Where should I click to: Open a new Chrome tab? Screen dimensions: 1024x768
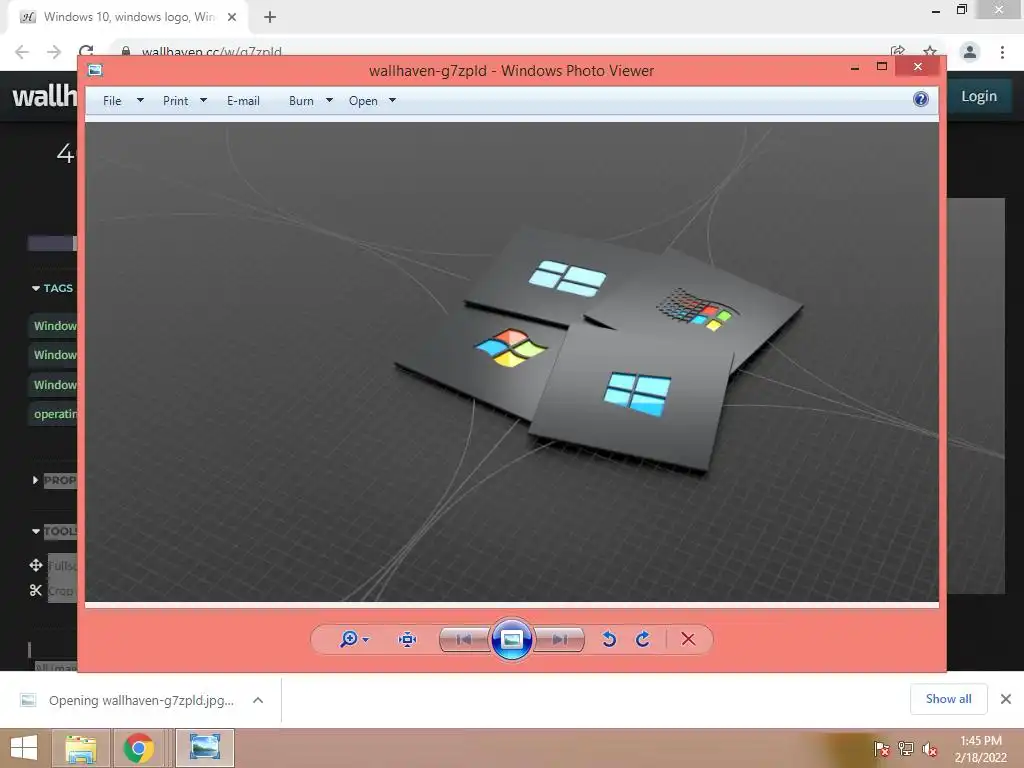(x=270, y=17)
